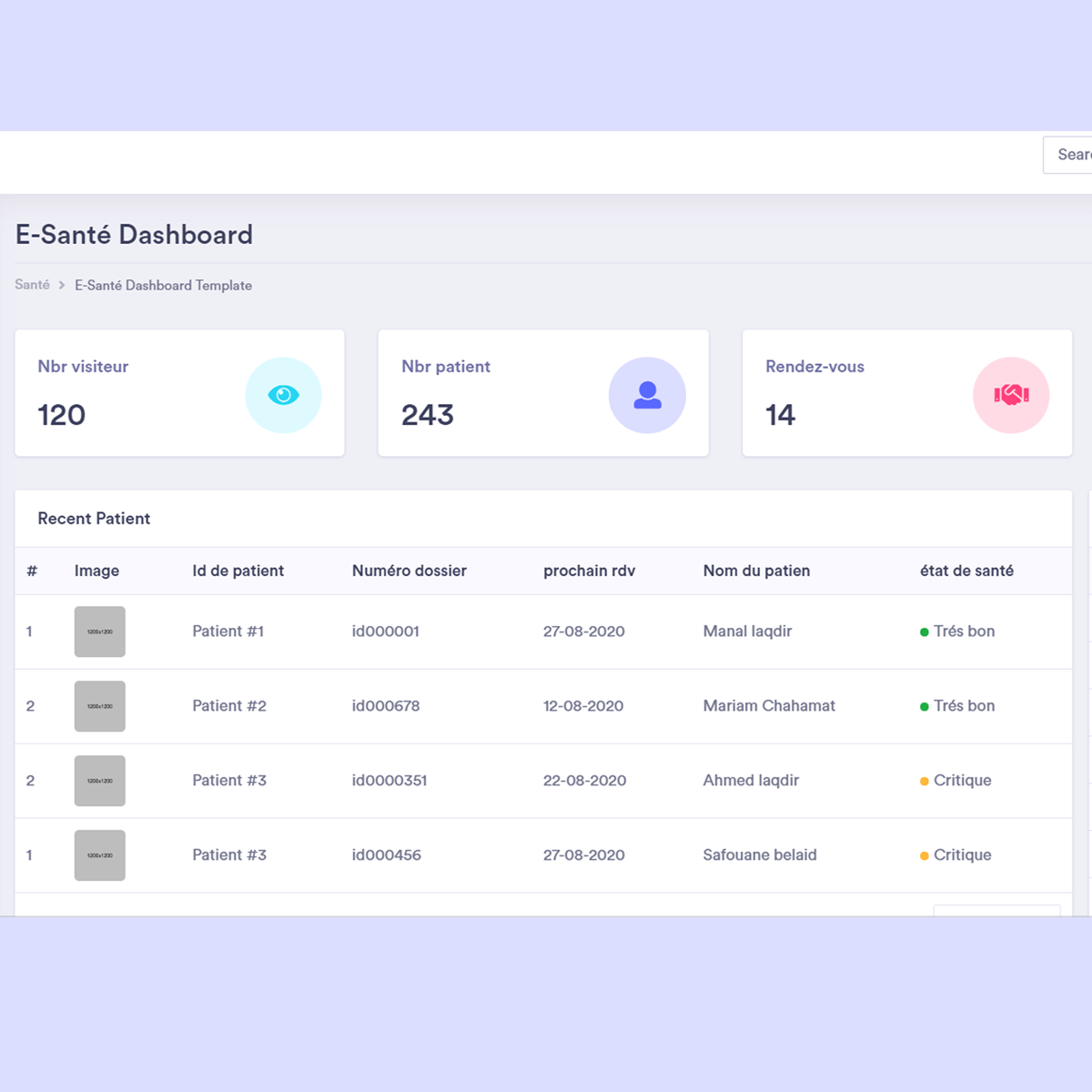The height and width of the screenshot is (1092, 1092).
Task: Click the E-Santé Dashboard title
Action: (x=134, y=234)
